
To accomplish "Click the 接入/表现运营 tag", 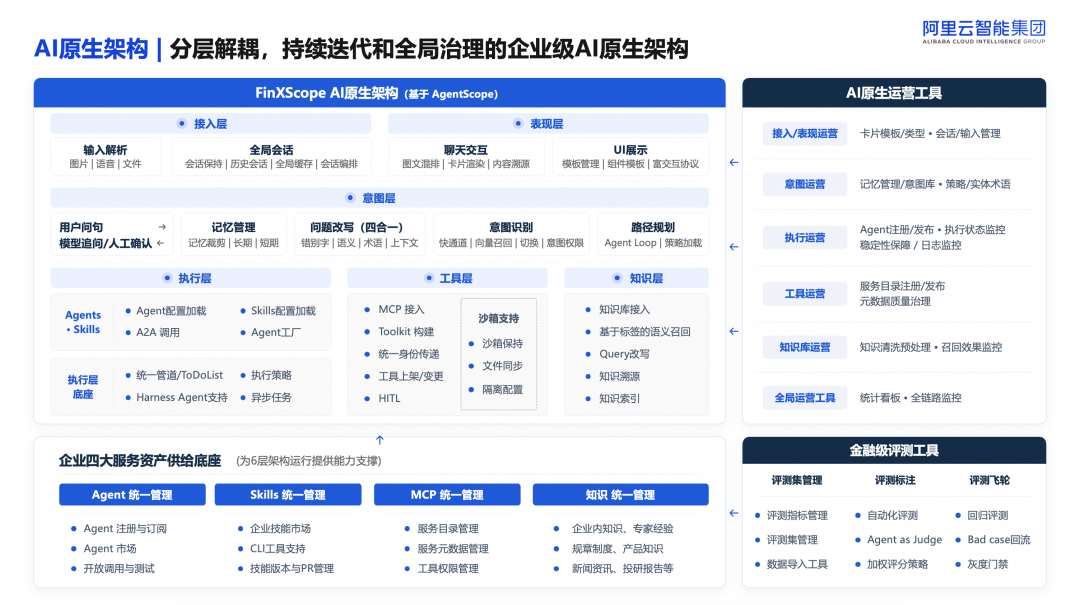I will point(804,134).
